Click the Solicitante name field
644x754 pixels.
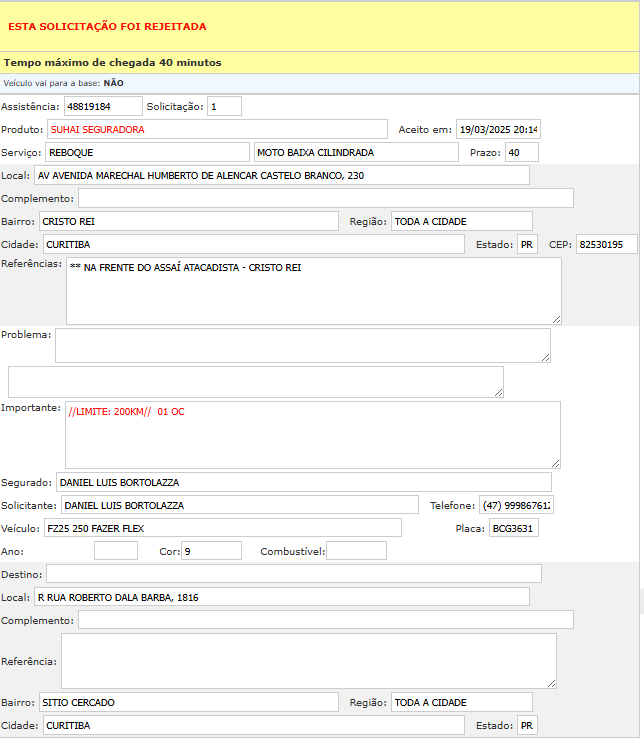point(240,505)
